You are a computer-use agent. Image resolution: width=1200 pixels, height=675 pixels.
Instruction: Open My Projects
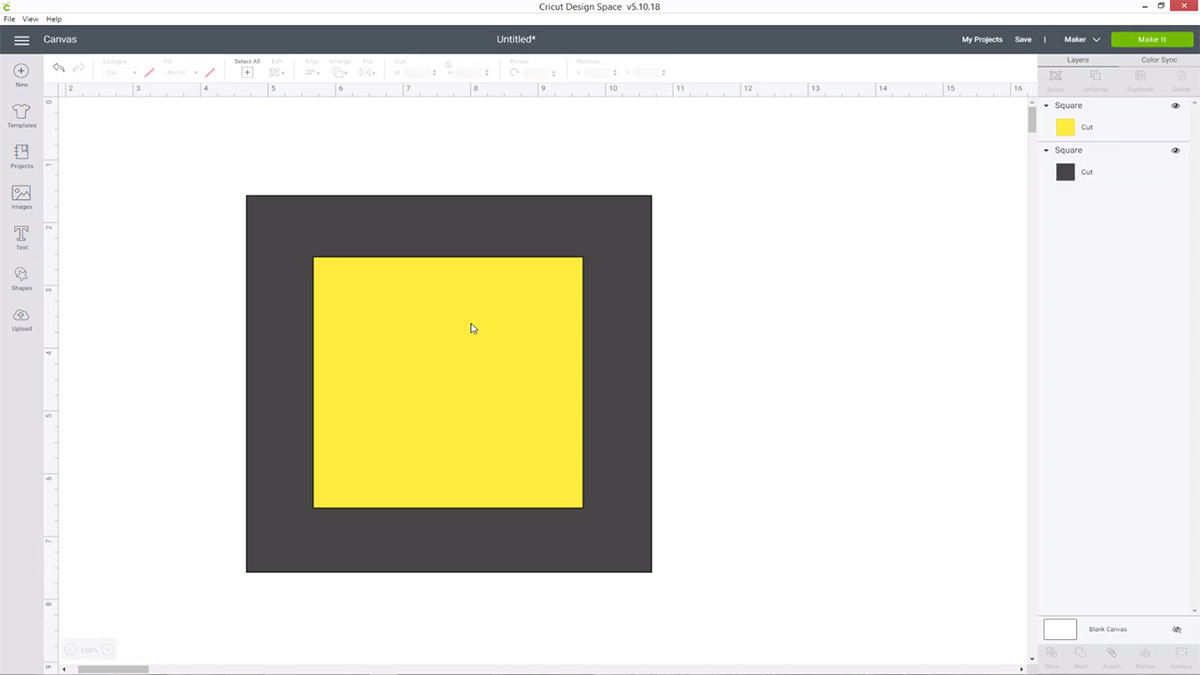981,39
